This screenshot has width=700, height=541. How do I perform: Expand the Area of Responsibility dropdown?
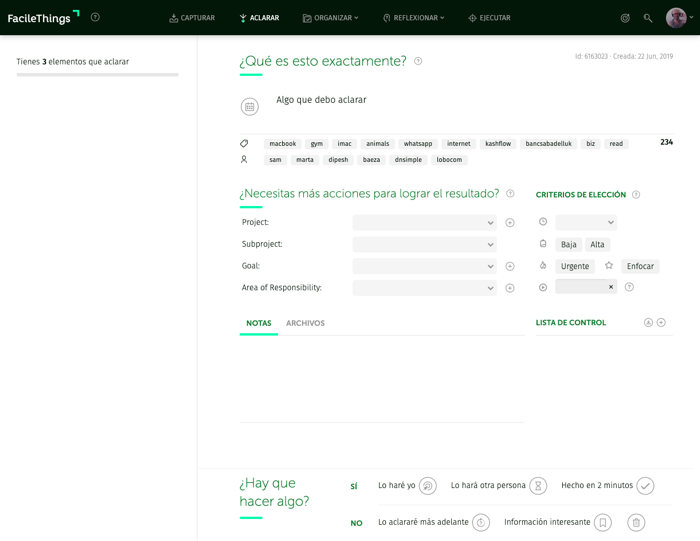[x=424, y=288]
